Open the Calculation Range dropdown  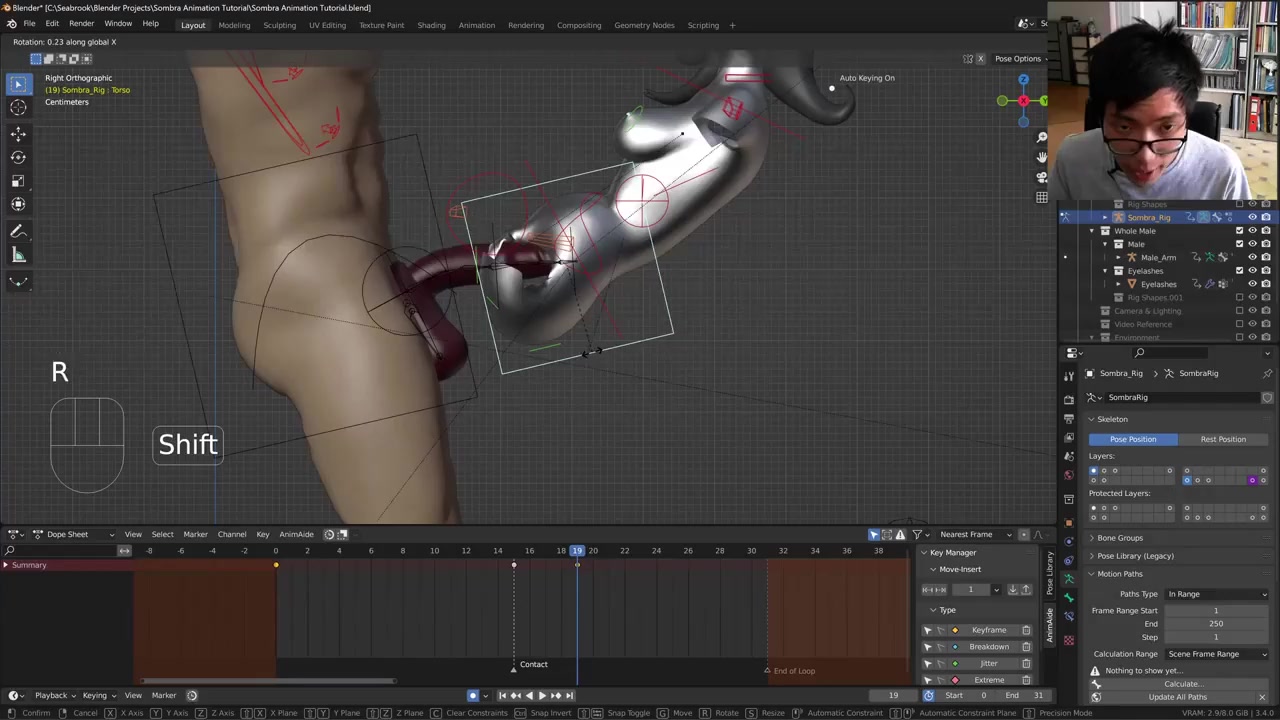1216,654
